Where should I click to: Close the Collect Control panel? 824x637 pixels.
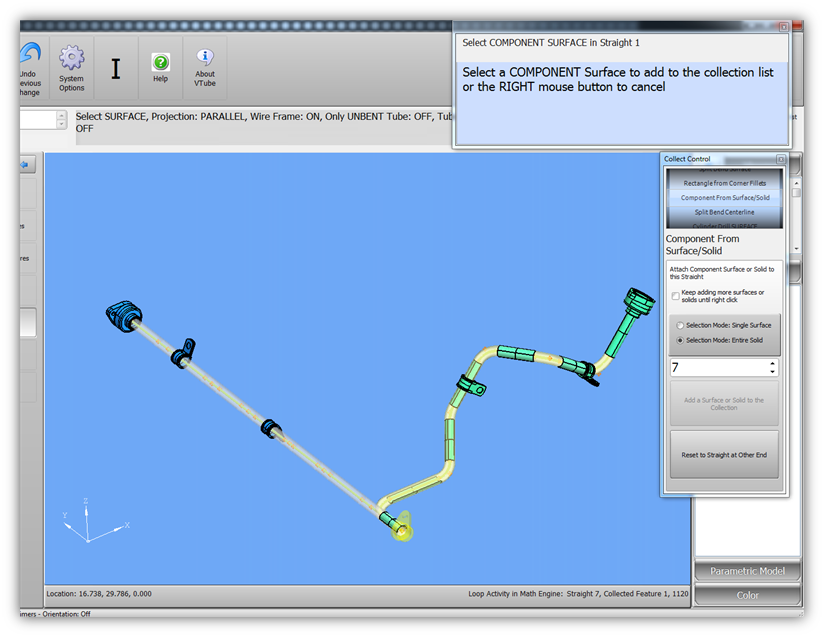coord(781,159)
